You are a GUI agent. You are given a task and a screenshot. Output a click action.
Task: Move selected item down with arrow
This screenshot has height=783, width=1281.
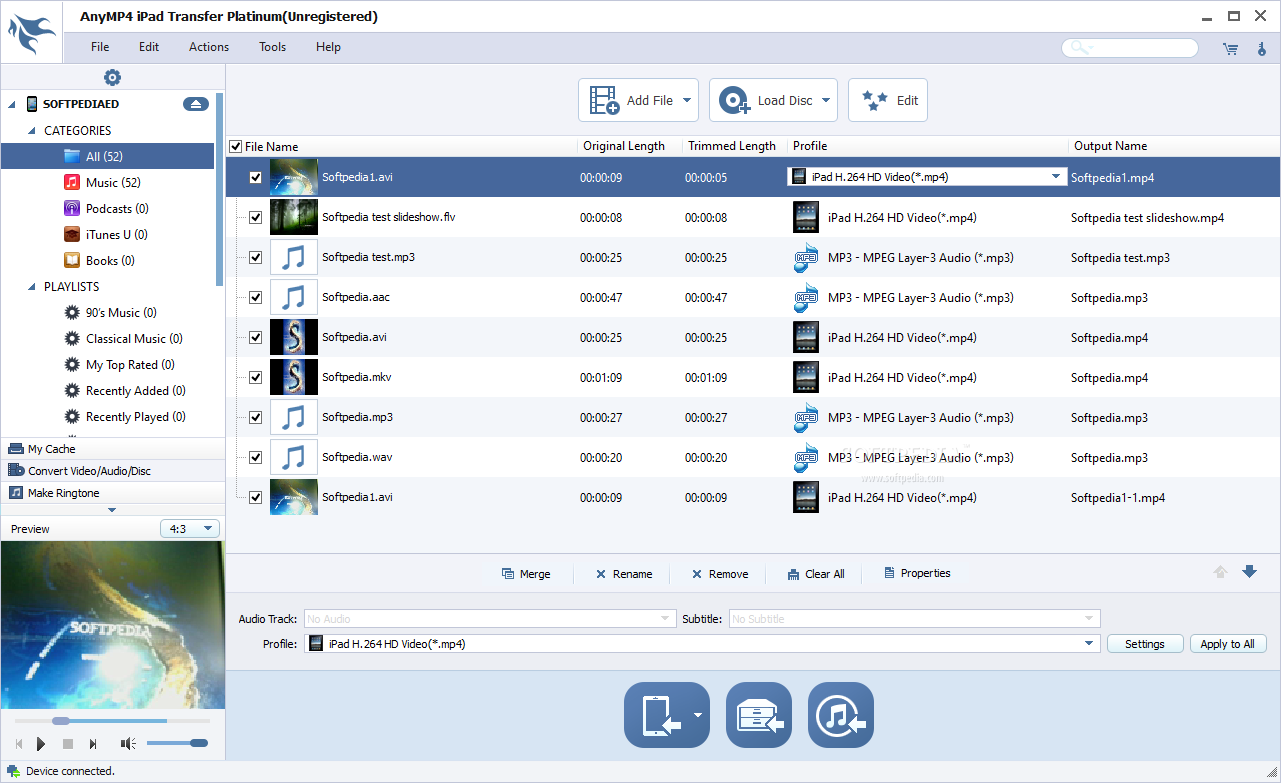1249,572
